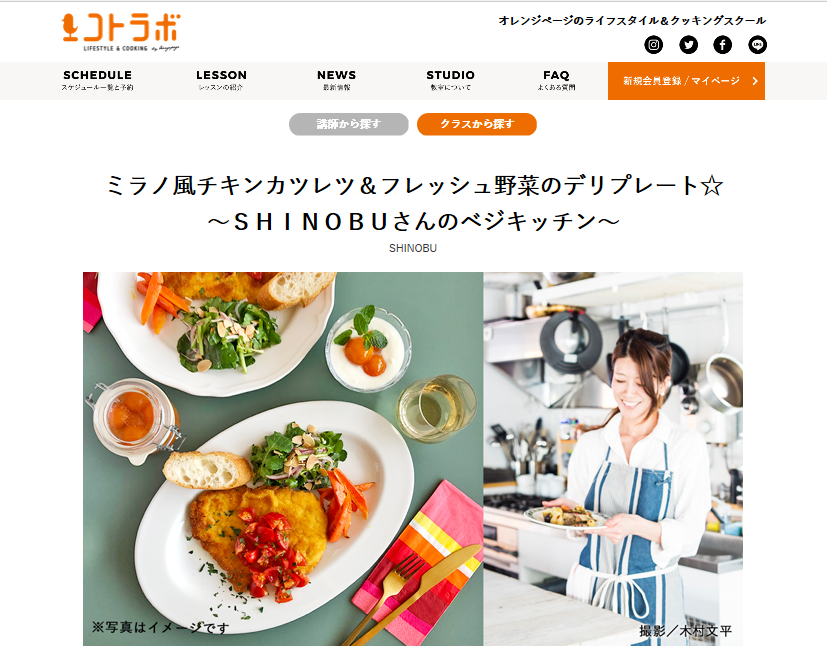Viewport: 827px width, 651px height.
Task: Click the chicken cutlet plate photo
Action: [x=283, y=458]
